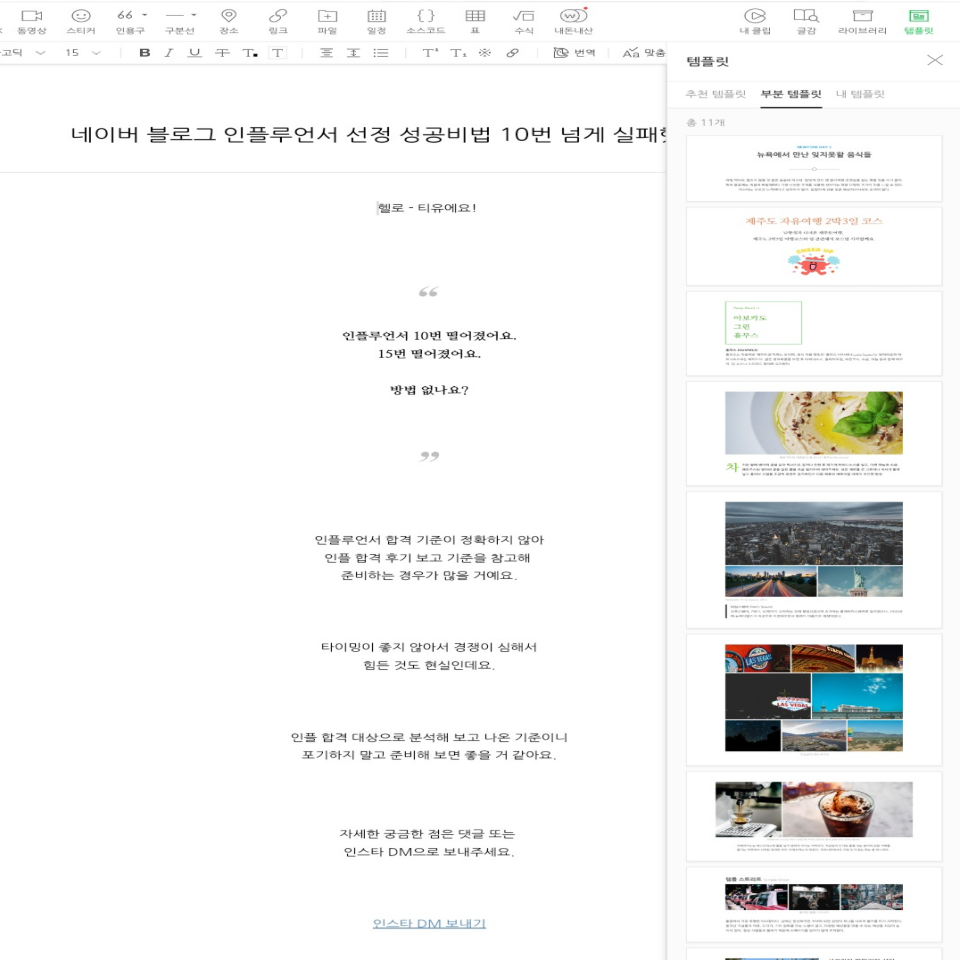The image size is (960, 960).
Task: Choose the coffee drink photo template
Action: 814,816
